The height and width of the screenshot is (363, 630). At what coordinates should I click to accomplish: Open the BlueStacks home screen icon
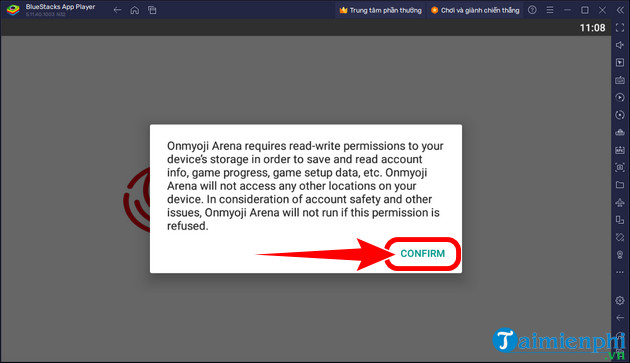pos(135,10)
